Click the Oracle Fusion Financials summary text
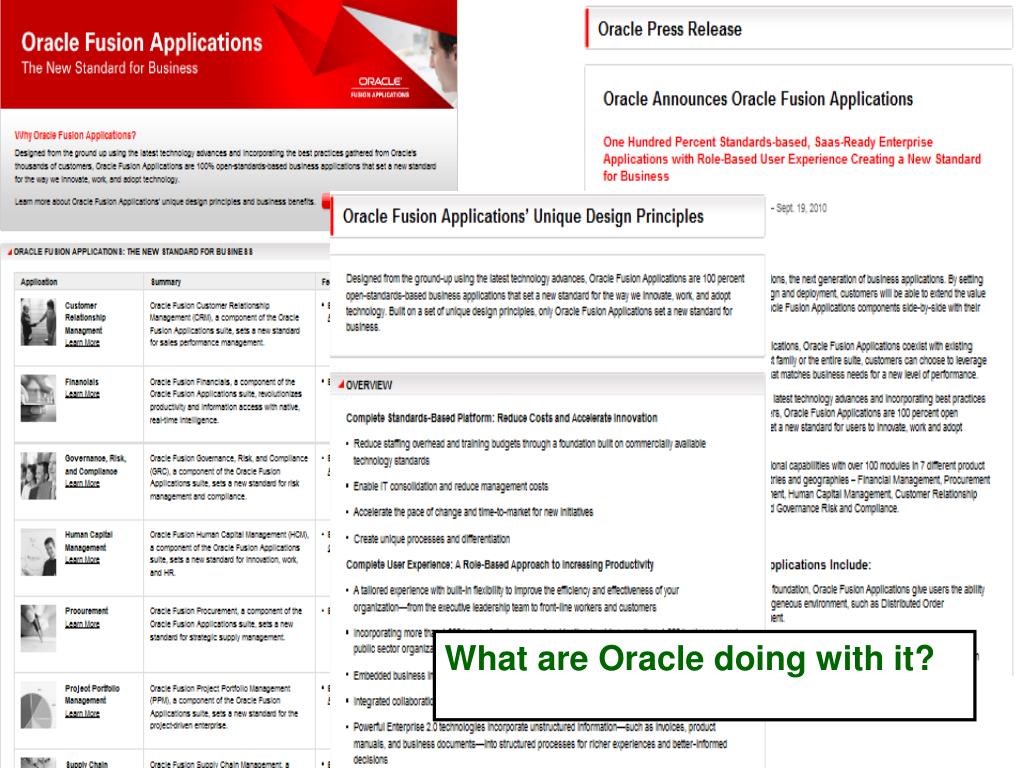This screenshot has height=768, width=1024. [x=225, y=400]
